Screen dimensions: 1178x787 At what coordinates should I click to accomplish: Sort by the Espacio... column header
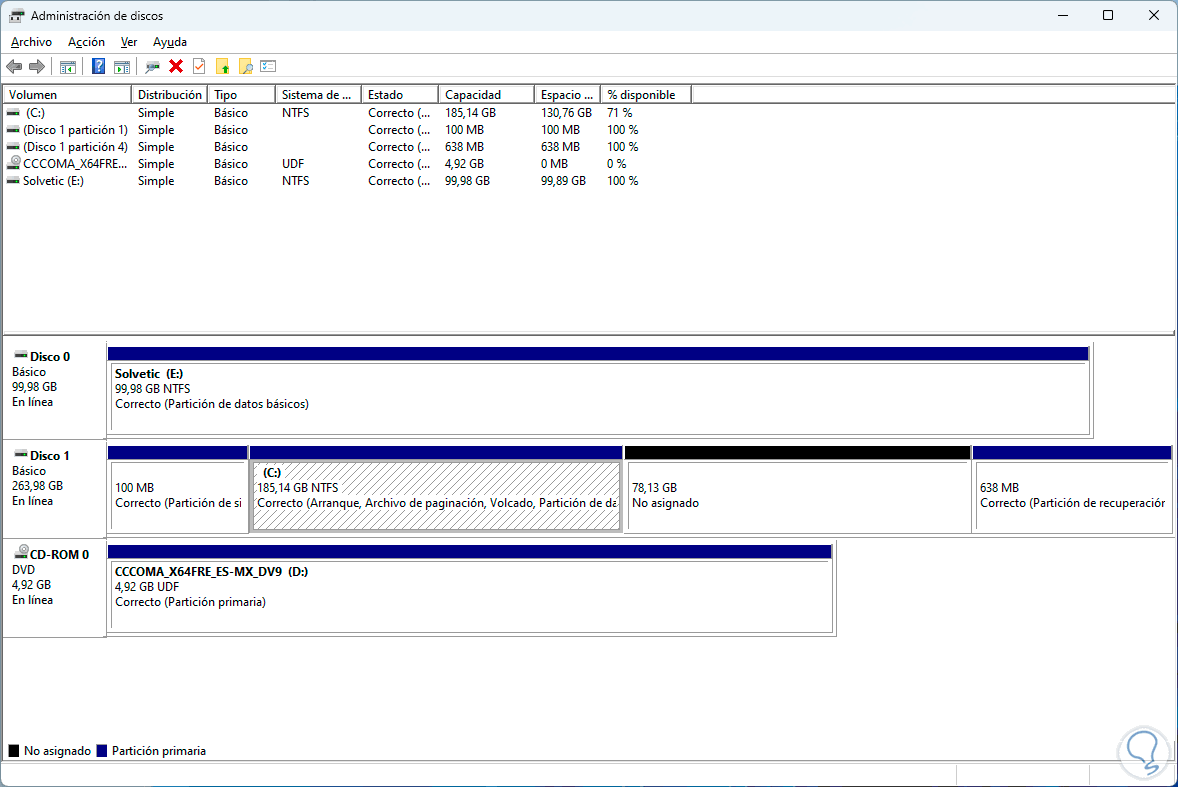coord(567,95)
